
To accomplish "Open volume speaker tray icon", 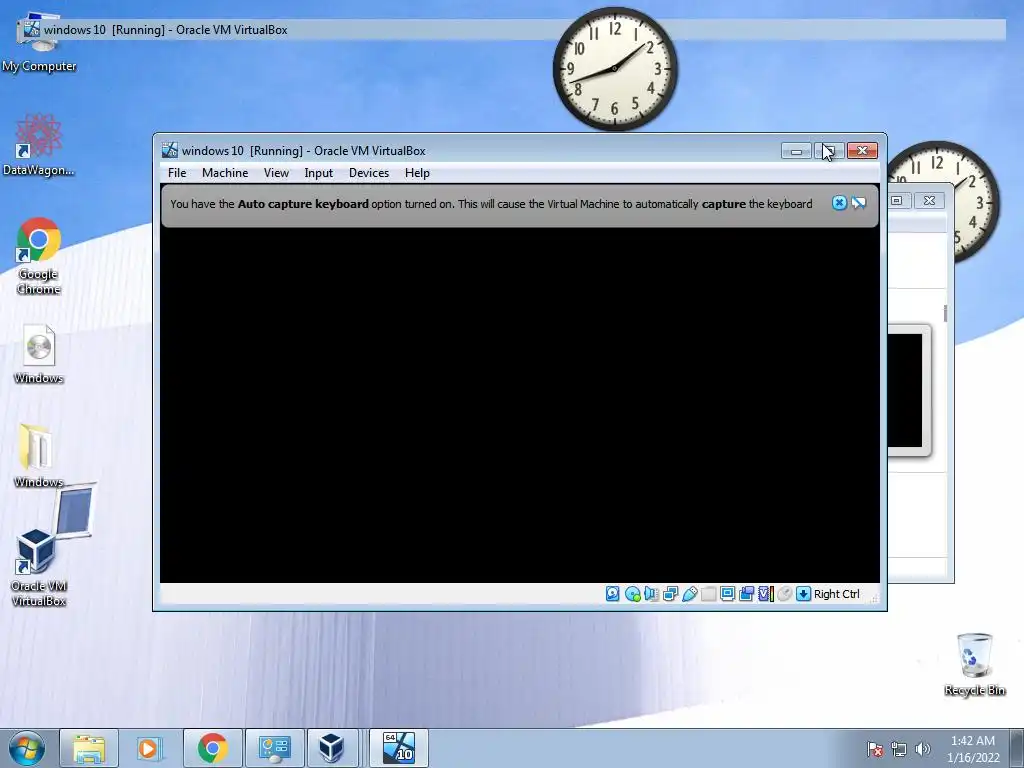I will [x=923, y=749].
